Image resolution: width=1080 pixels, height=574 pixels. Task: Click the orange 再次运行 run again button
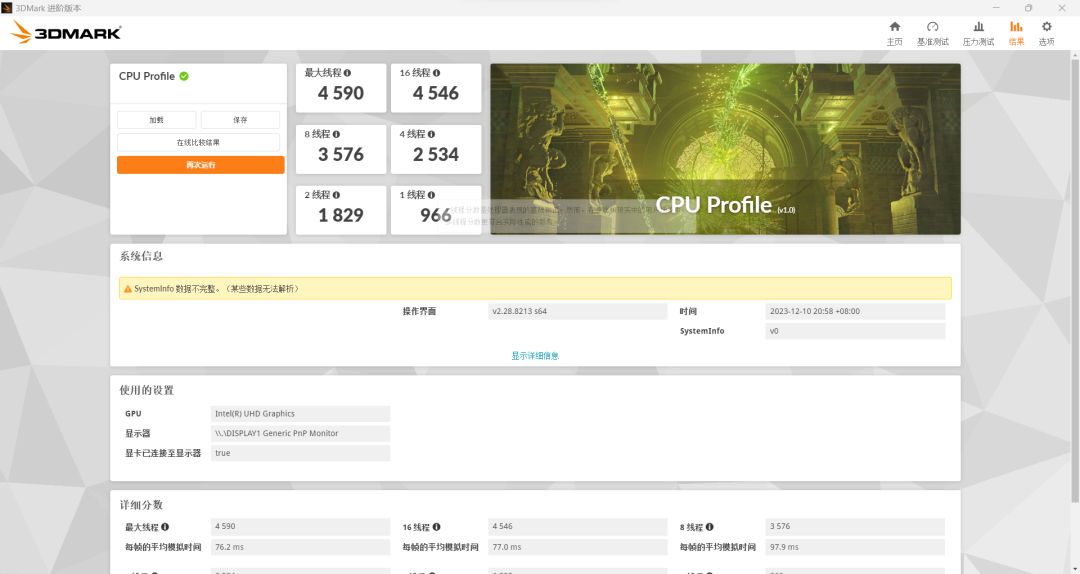[x=200, y=165]
